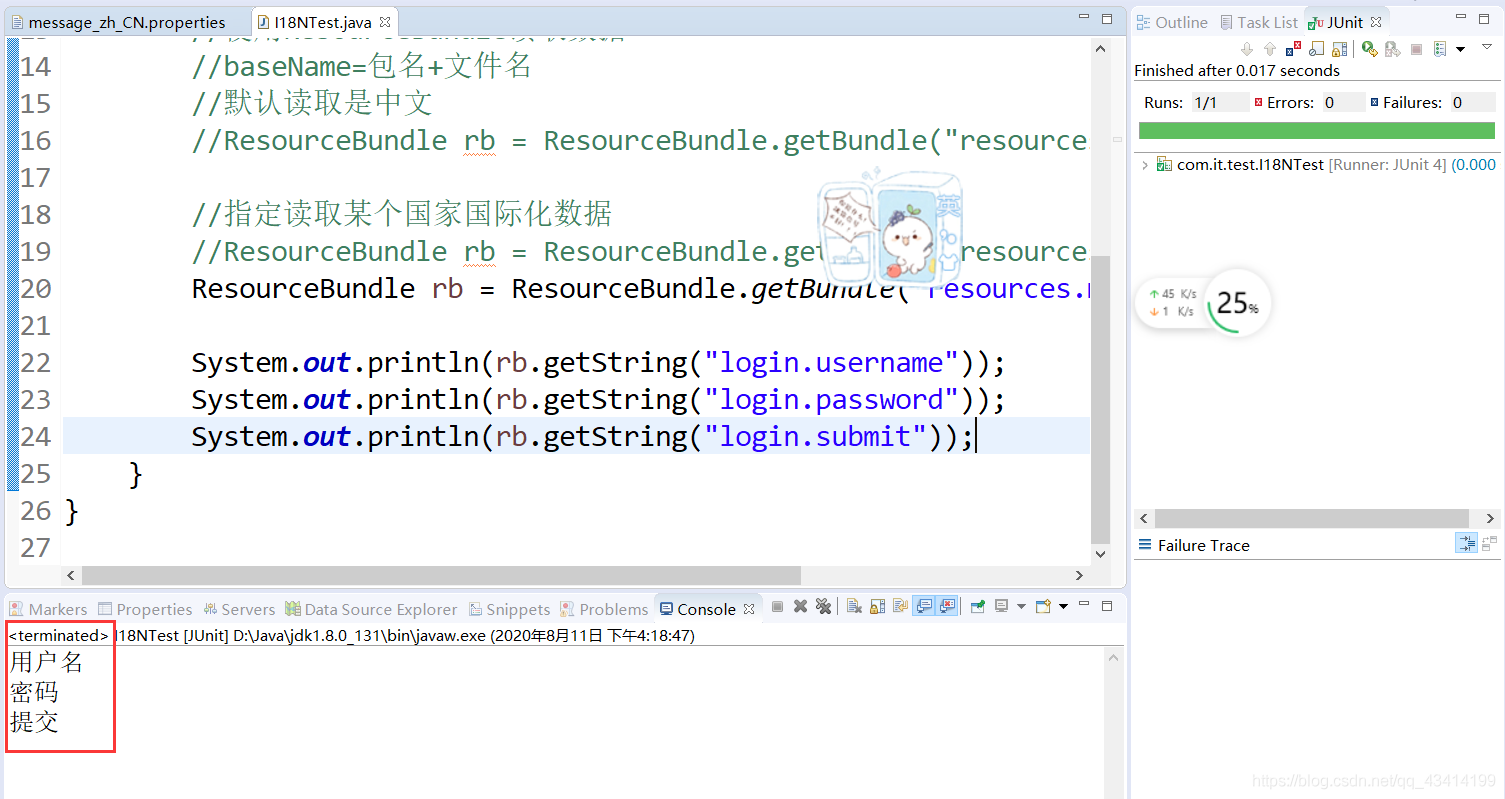
Task: Open the Problems view tab
Action: 604,609
